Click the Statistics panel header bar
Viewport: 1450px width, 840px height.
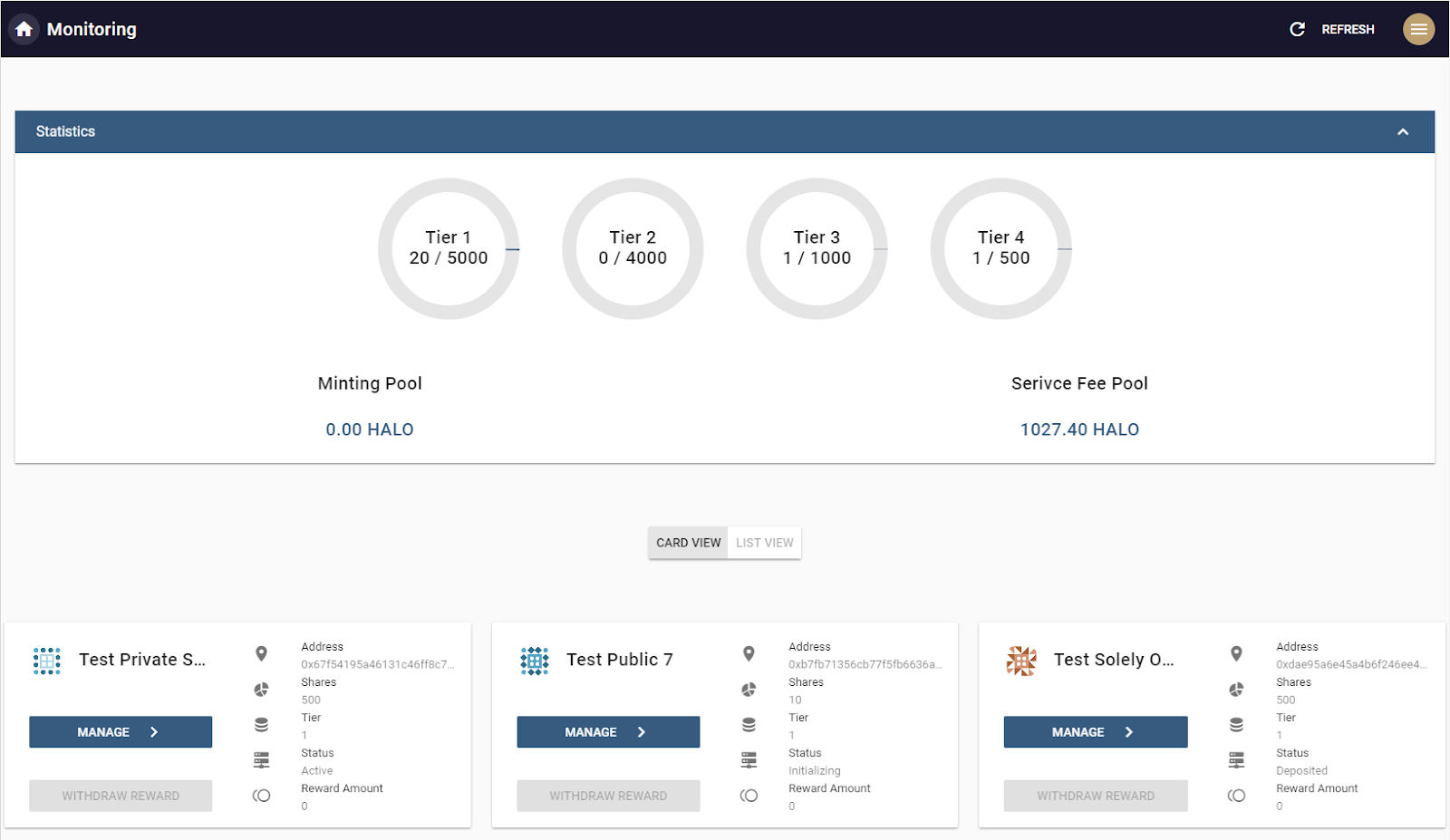[725, 131]
